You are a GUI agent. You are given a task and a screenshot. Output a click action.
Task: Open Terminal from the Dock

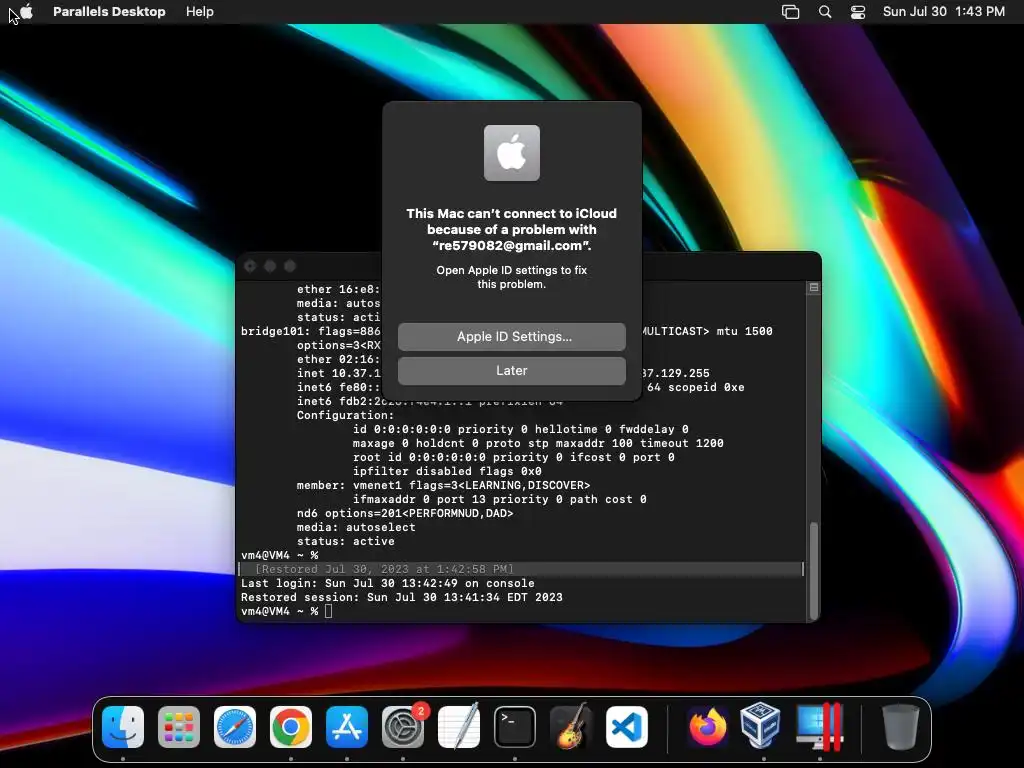pos(515,726)
